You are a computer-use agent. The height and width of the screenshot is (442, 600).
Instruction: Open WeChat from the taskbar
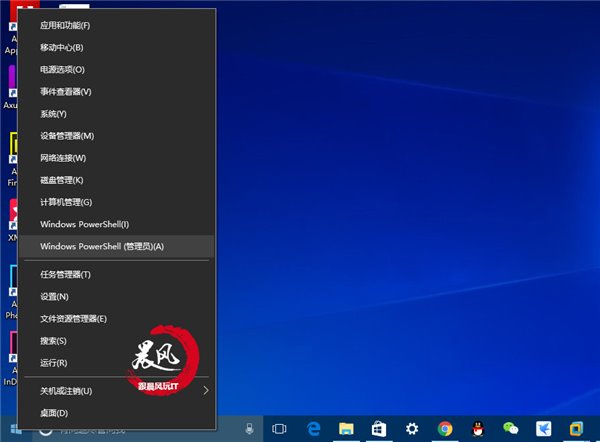[x=511, y=429]
